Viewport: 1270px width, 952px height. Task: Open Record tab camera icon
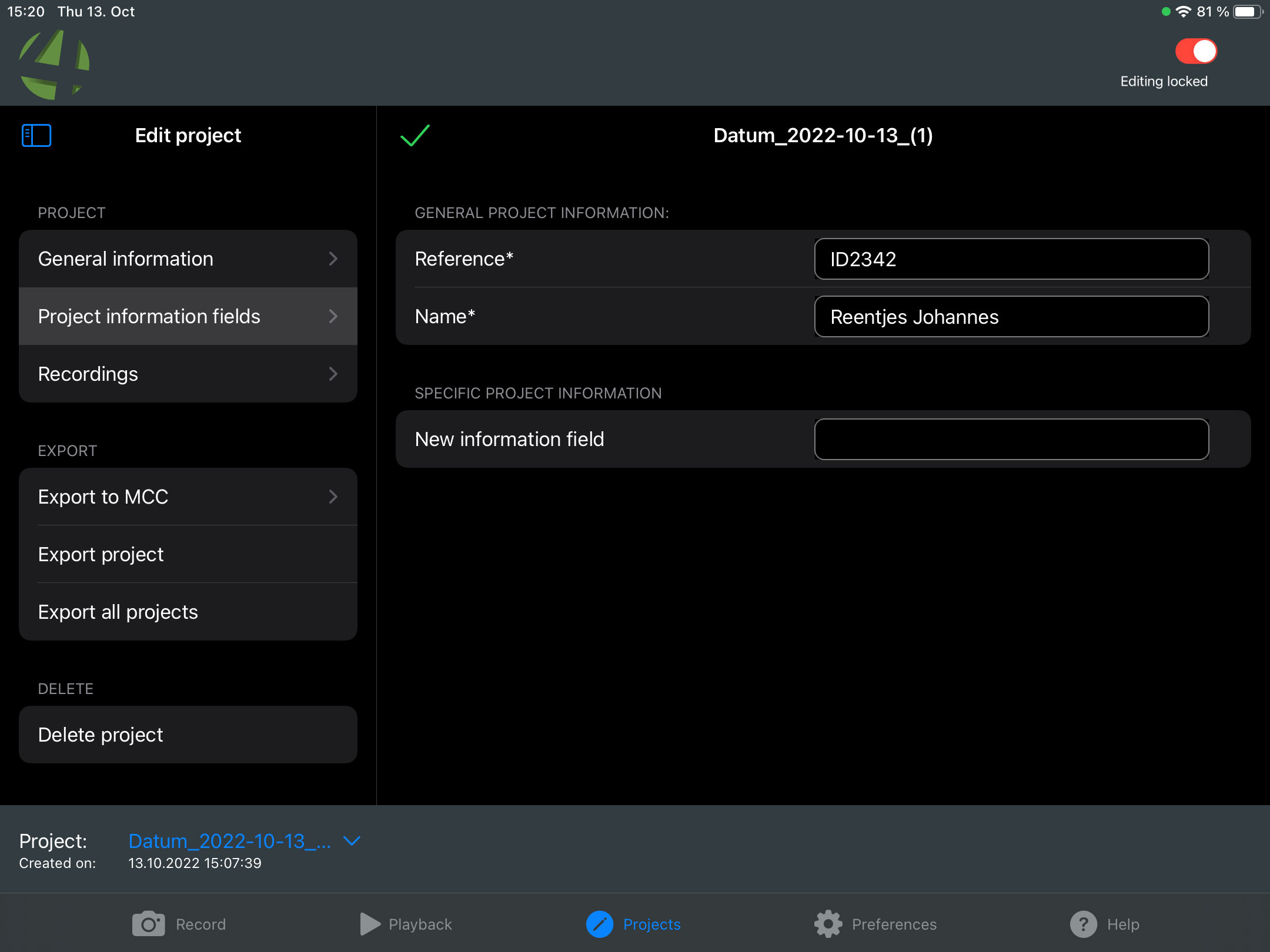[149, 924]
